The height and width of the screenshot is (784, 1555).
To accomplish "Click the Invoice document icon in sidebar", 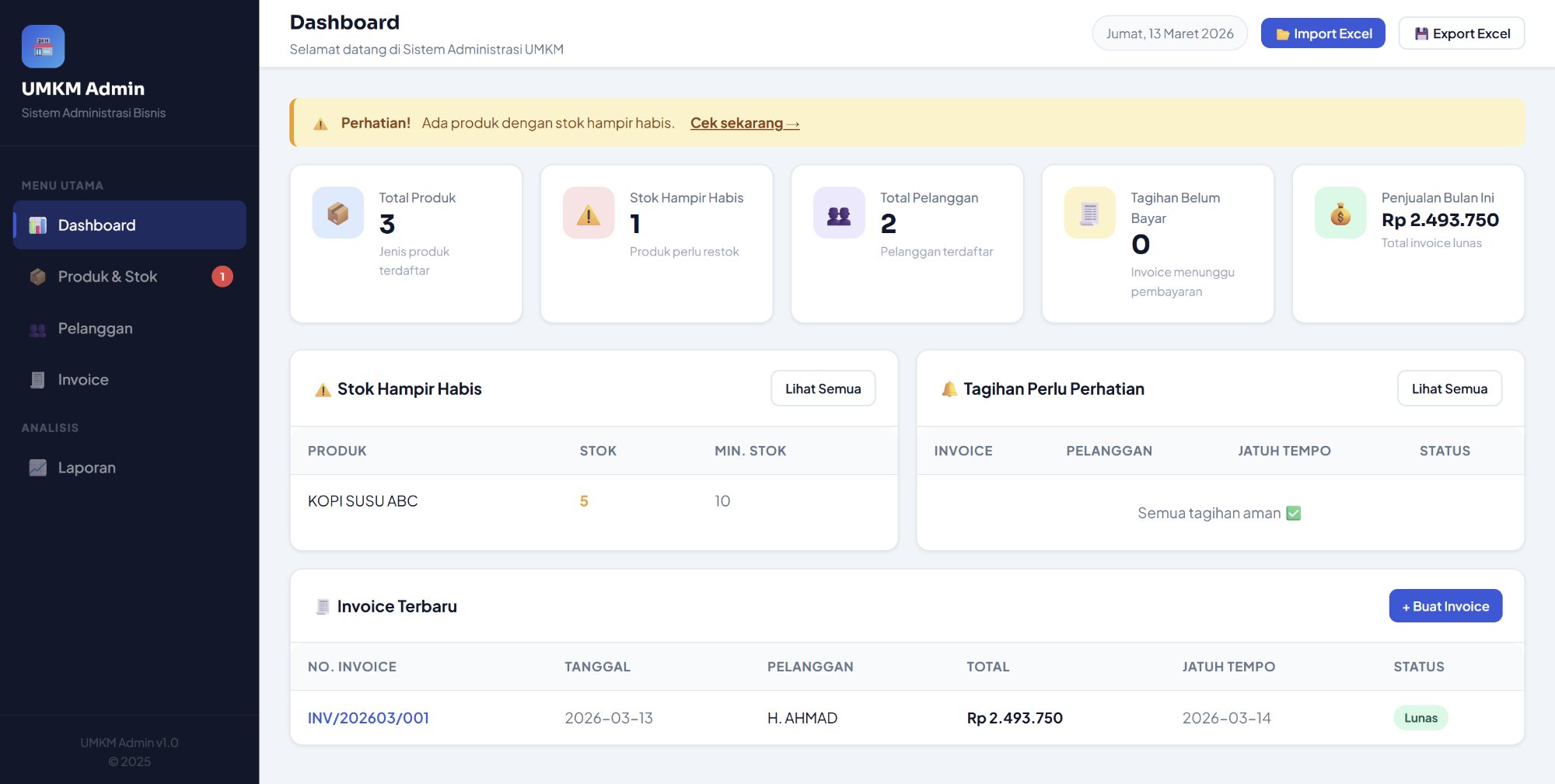I will pyautogui.click(x=37, y=379).
